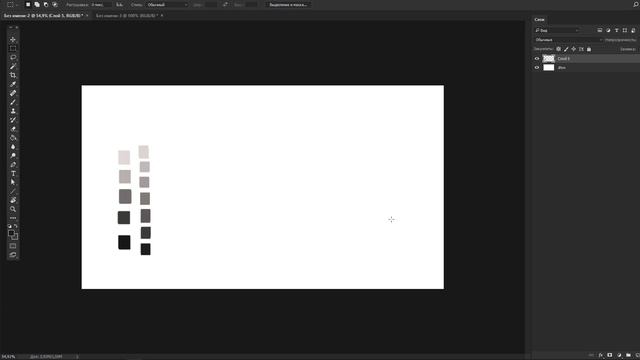This screenshot has width=640, height=360.
Task: Select the Line shape tool
Action: tap(13, 191)
